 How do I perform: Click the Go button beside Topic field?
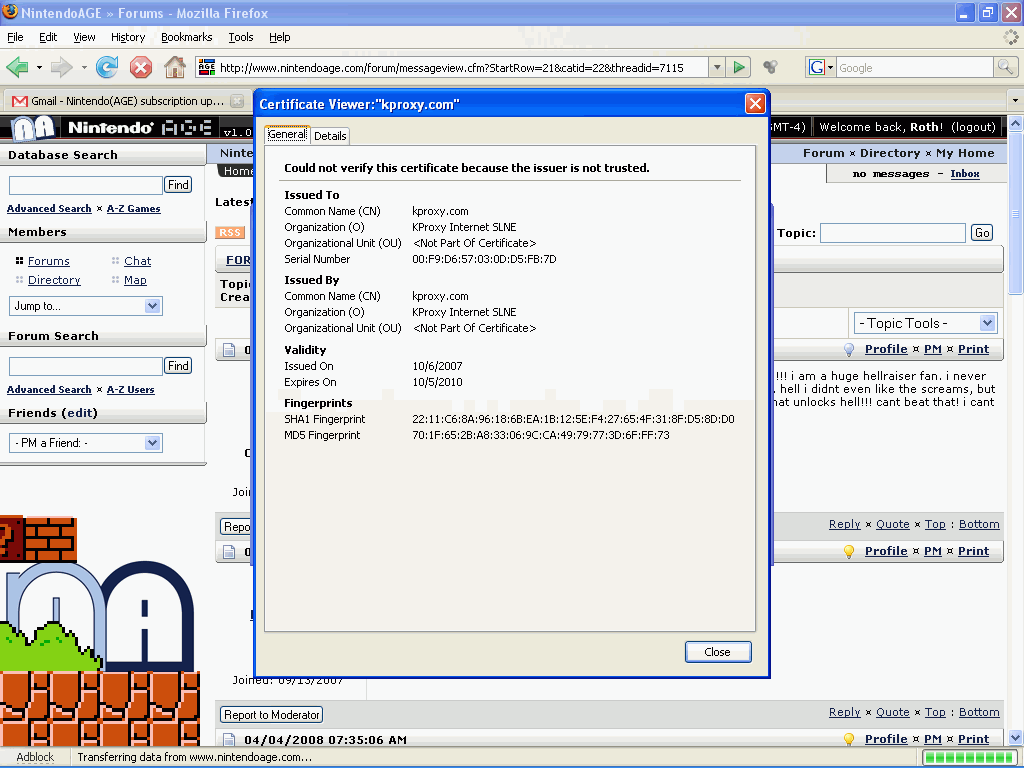(x=982, y=232)
